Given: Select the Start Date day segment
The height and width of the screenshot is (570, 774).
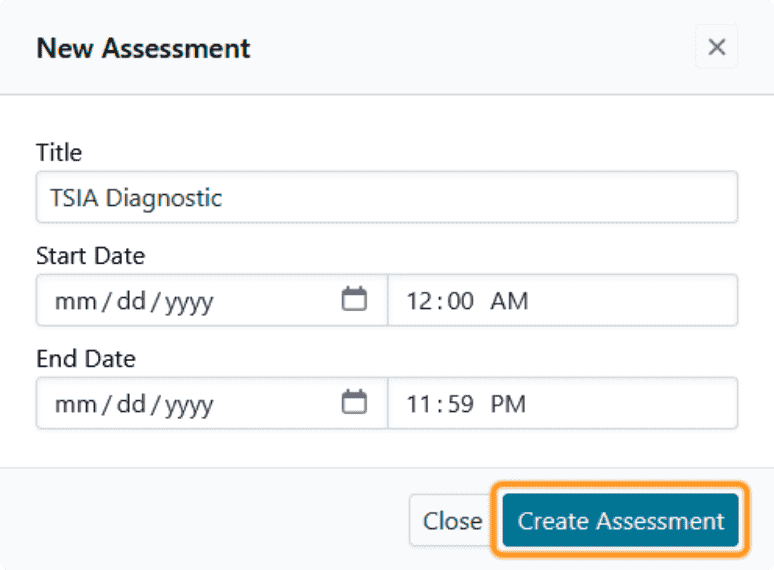Looking at the screenshot, I should click(130, 300).
